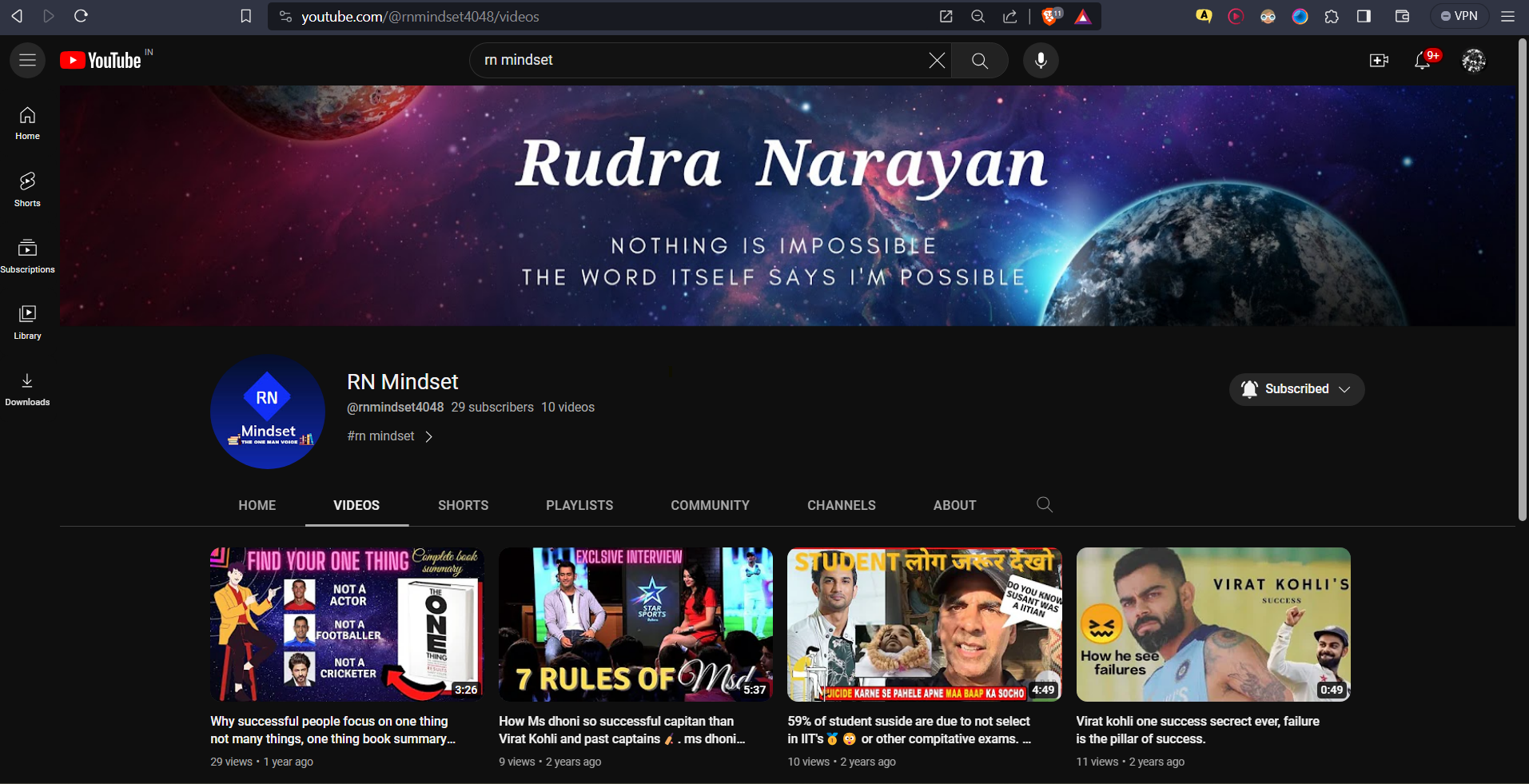1529x784 pixels.
Task: Reload the current page
Action: pyautogui.click(x=81, y=16)
